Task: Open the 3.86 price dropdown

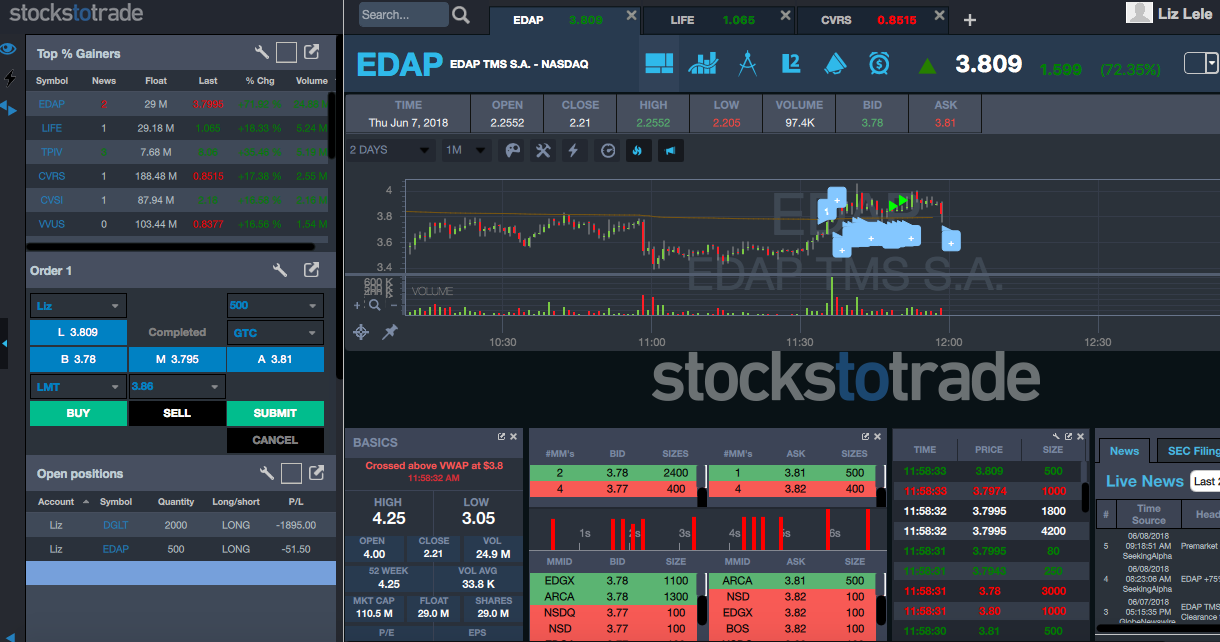Action: [x=177, y=386]
